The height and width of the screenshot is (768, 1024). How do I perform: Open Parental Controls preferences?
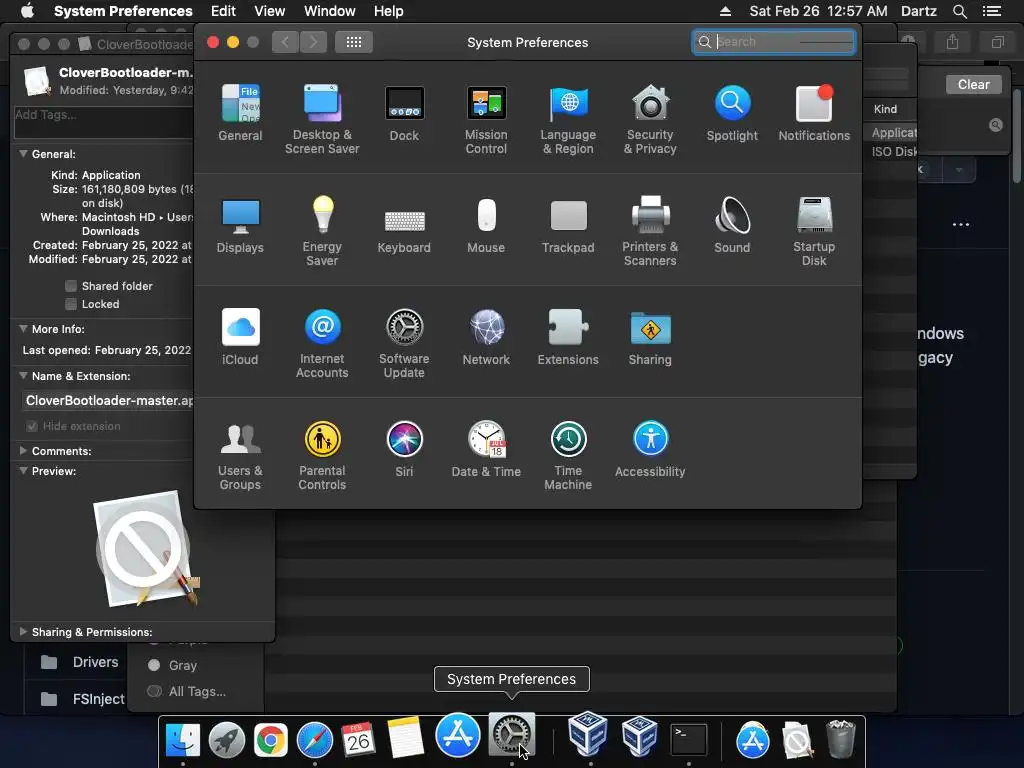tap(322, 455)
